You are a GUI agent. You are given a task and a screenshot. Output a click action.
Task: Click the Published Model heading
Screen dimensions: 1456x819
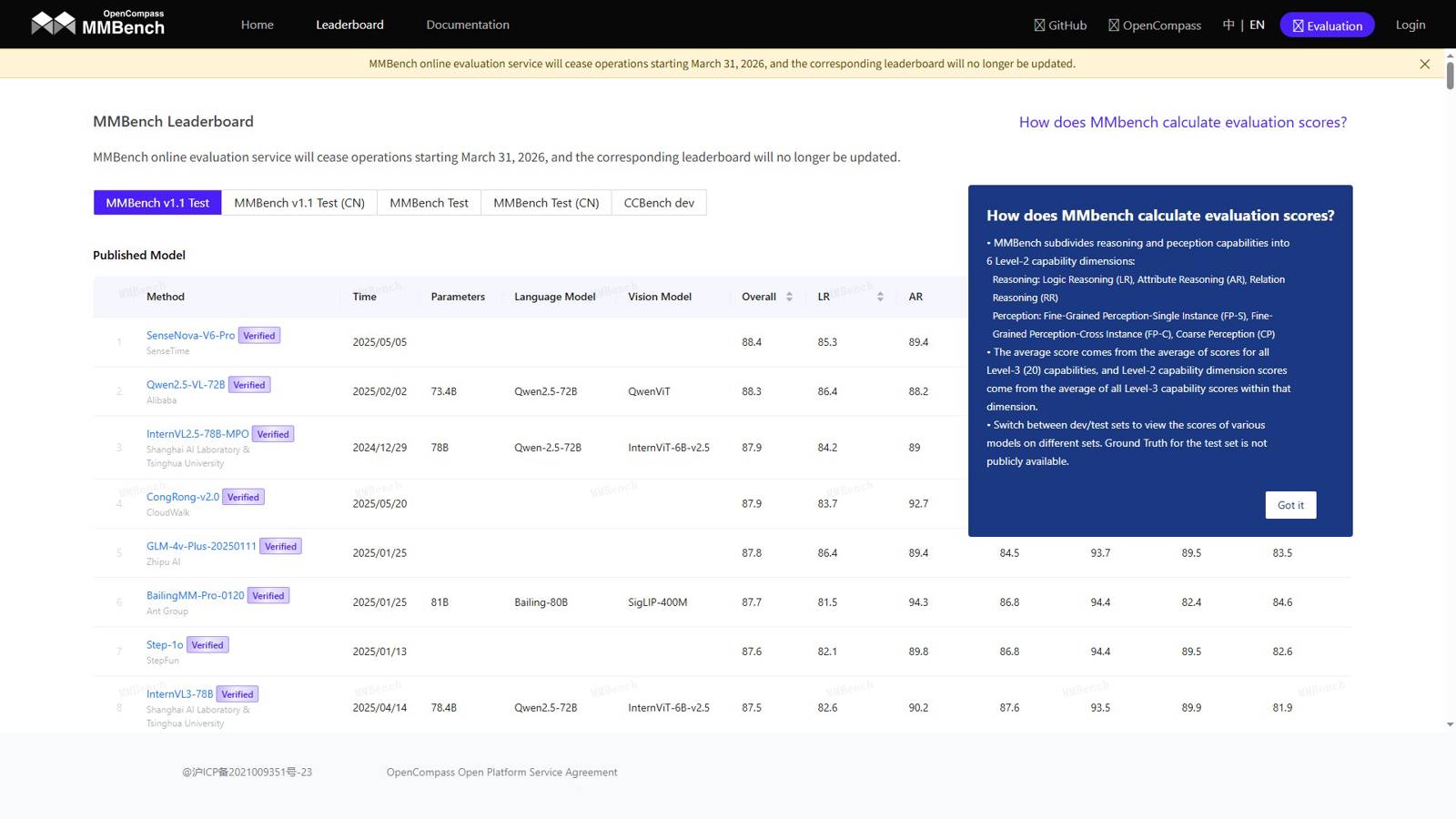click(x=139, y=255)
